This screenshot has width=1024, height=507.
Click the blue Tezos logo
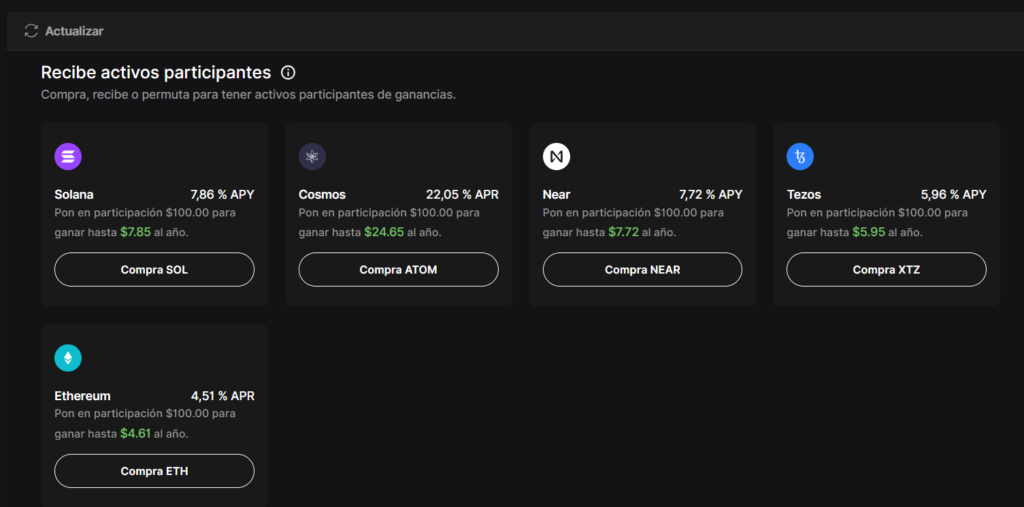click(800, 157)
